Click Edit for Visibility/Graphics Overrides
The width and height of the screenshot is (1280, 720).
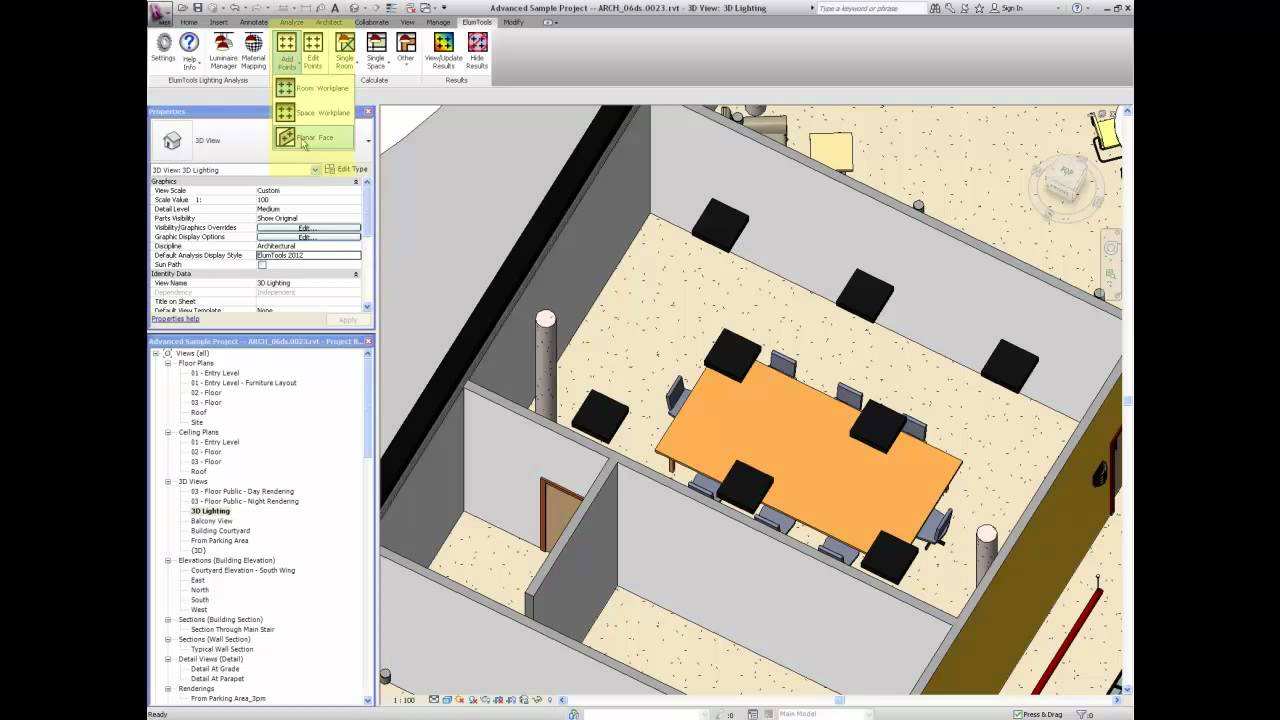click(x=308, y=228)
